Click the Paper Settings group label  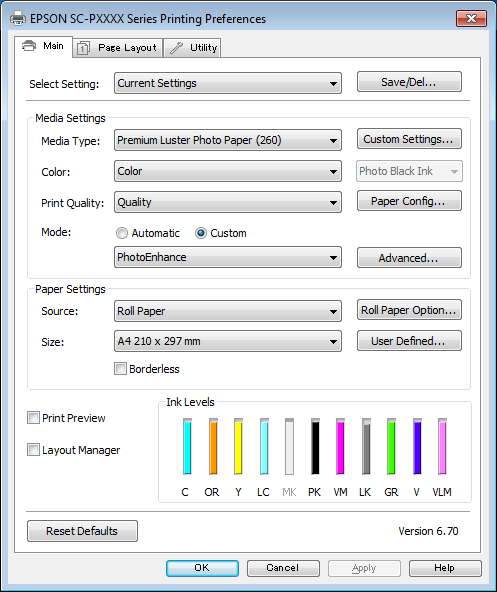pyautogui.click(x=70, y=289)
